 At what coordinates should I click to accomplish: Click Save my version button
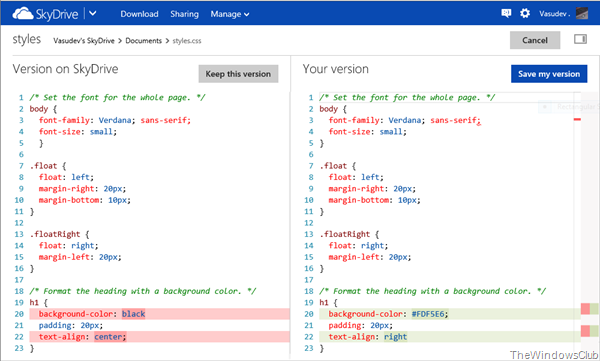coord(549,74)
